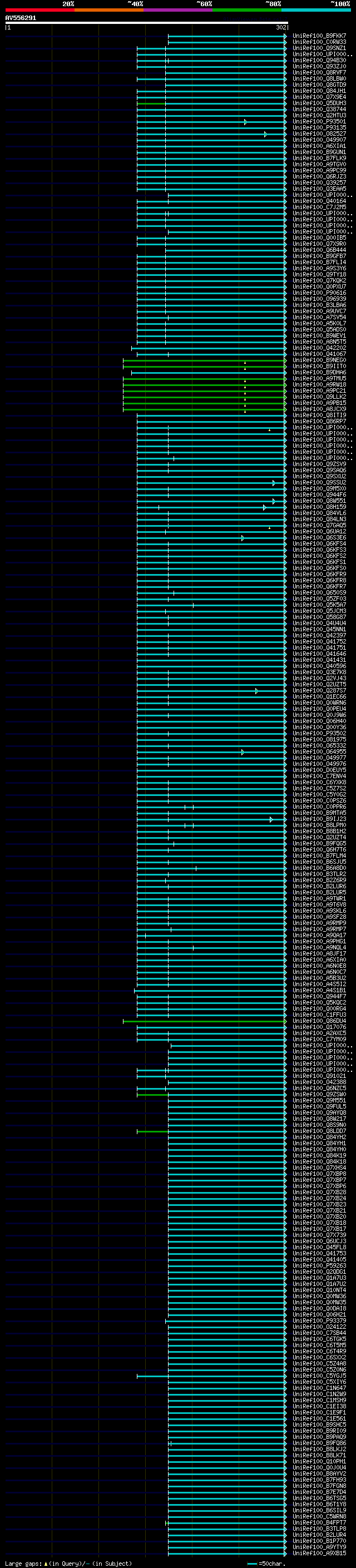The height and width of the screenshot is (1568, 356).
Task: Select hit label UniRef100_Q7X9E4
Action: point(319,97)
